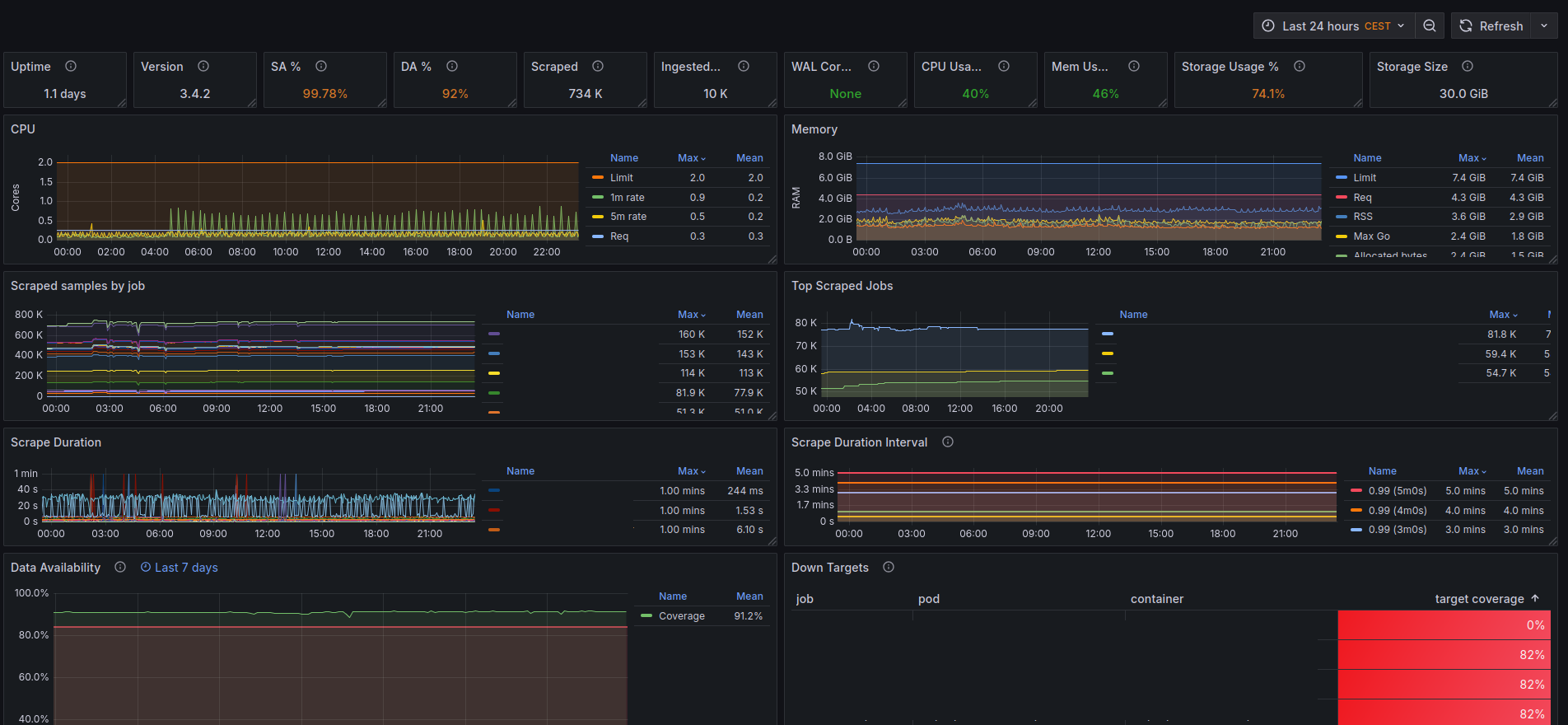Click the None value in WAL Cor... panel
The width and height of the screenshot is (1568, 725).
coord(846,94)
